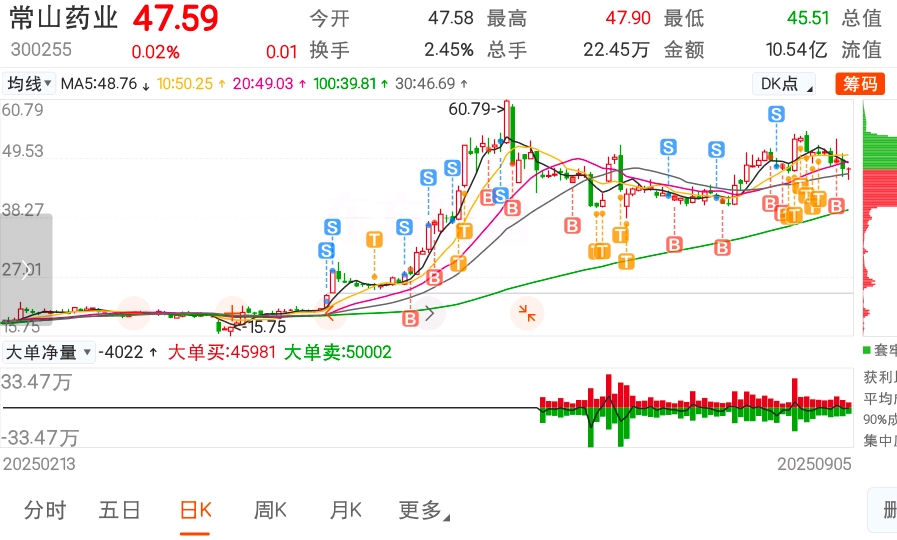Click the stock name 常山药业
The width and height of the screenshot is (897, 540).
coord(63,18)
